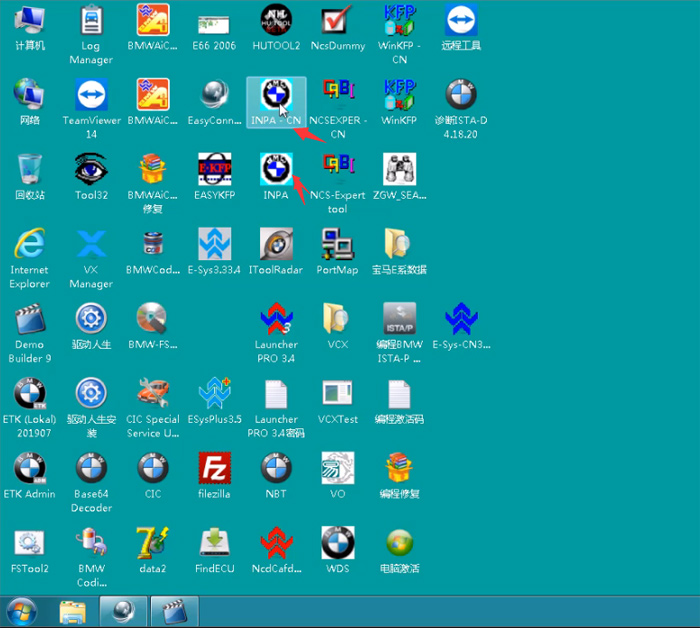700x628 pixels.
Task: Select the FSTool2 shortcut
Action: pos(30,550)
